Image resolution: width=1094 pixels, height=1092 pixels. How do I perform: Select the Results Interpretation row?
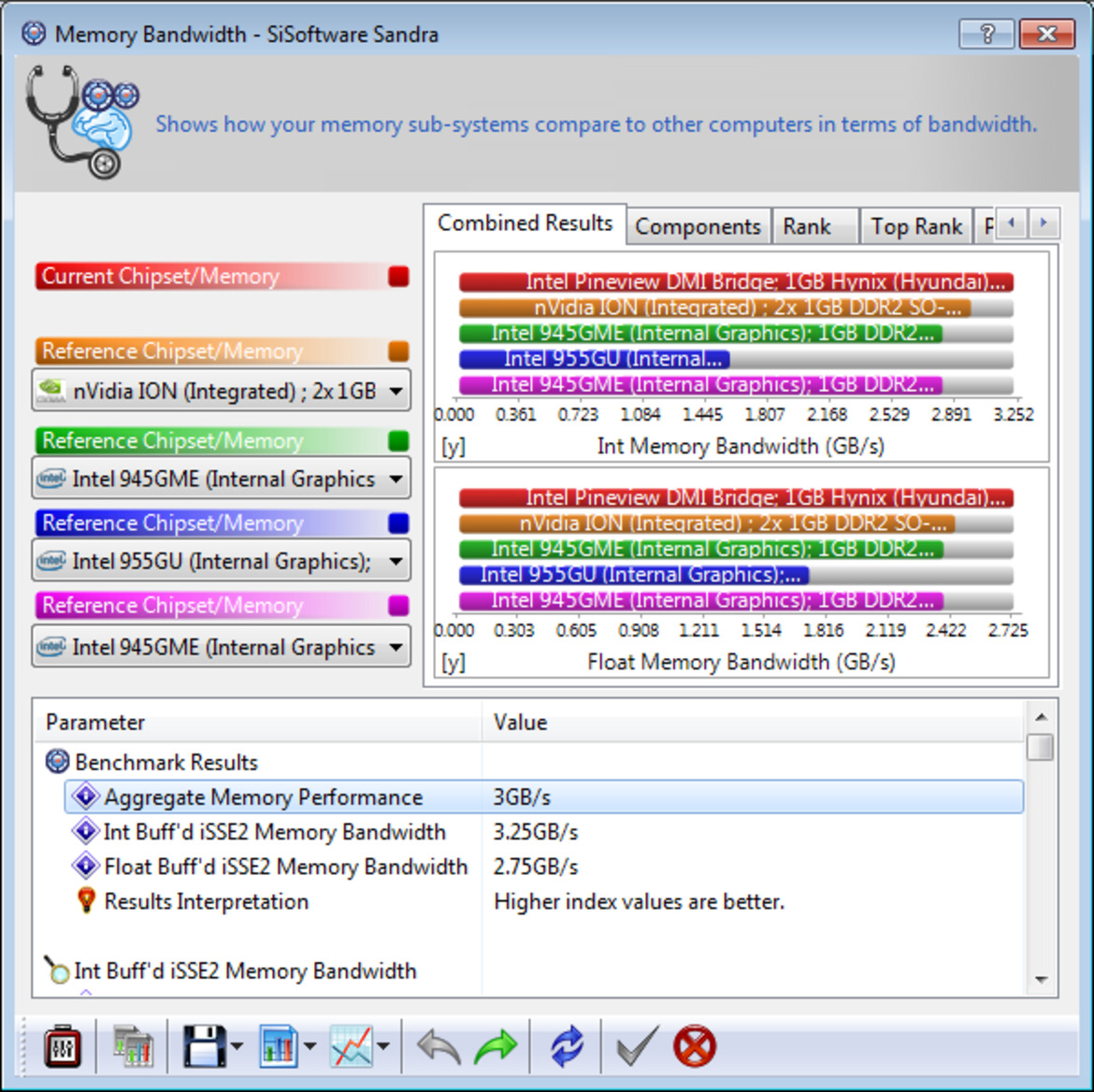[x=544, y=901]
